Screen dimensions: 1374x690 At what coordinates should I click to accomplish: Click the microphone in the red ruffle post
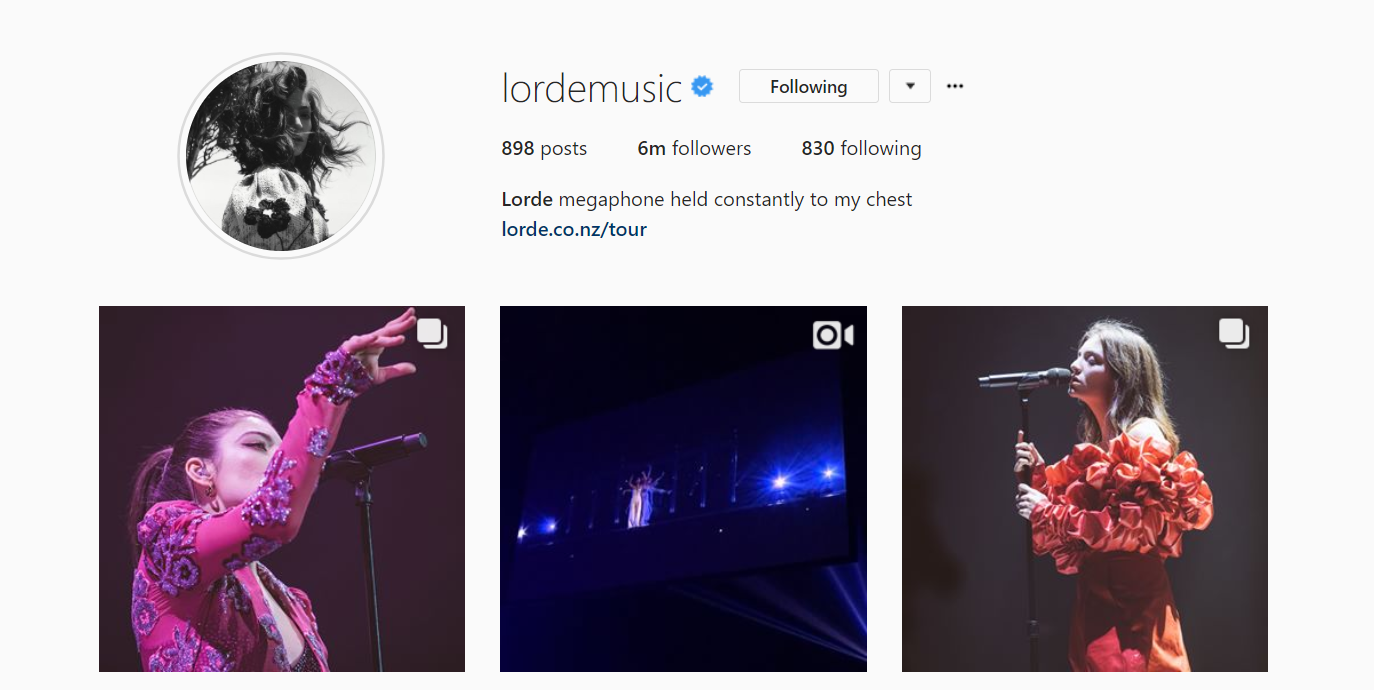(x=1024, y=378)
